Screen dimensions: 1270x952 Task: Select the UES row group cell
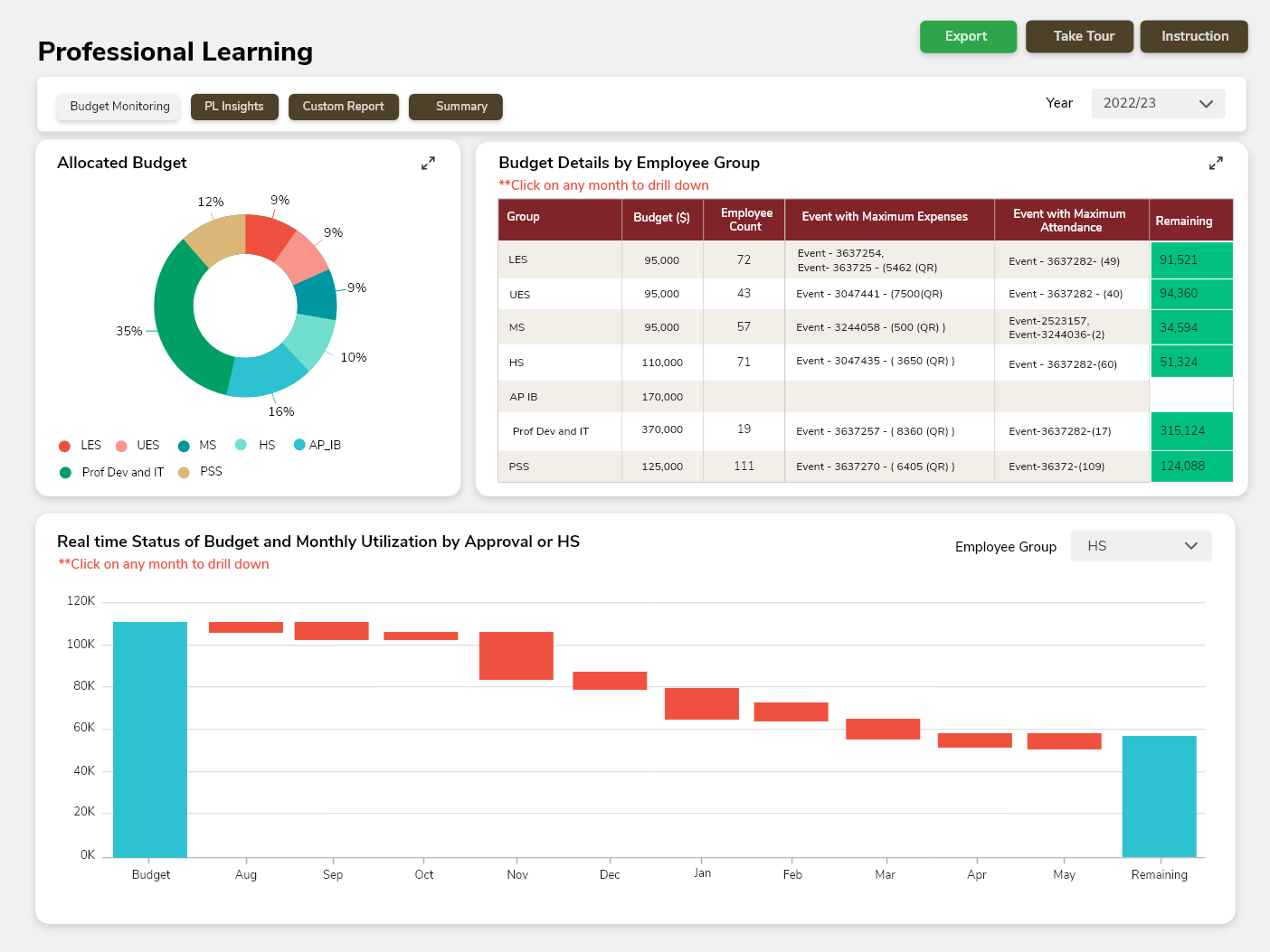tap(560, 294)
